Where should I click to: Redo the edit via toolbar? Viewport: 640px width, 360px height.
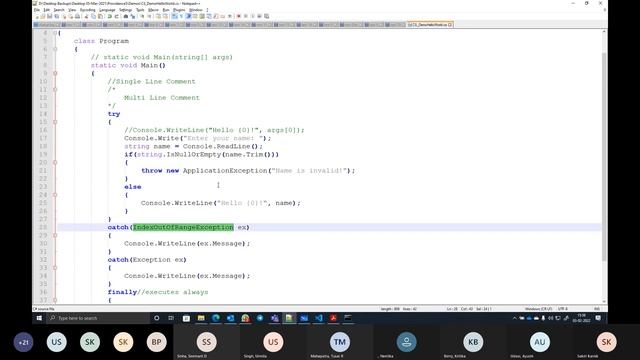pyautogui.click(x=117, y=16)
